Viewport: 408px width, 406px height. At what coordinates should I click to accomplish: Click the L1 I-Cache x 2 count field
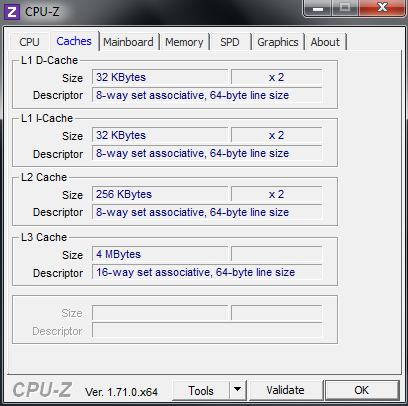(277, 135)
